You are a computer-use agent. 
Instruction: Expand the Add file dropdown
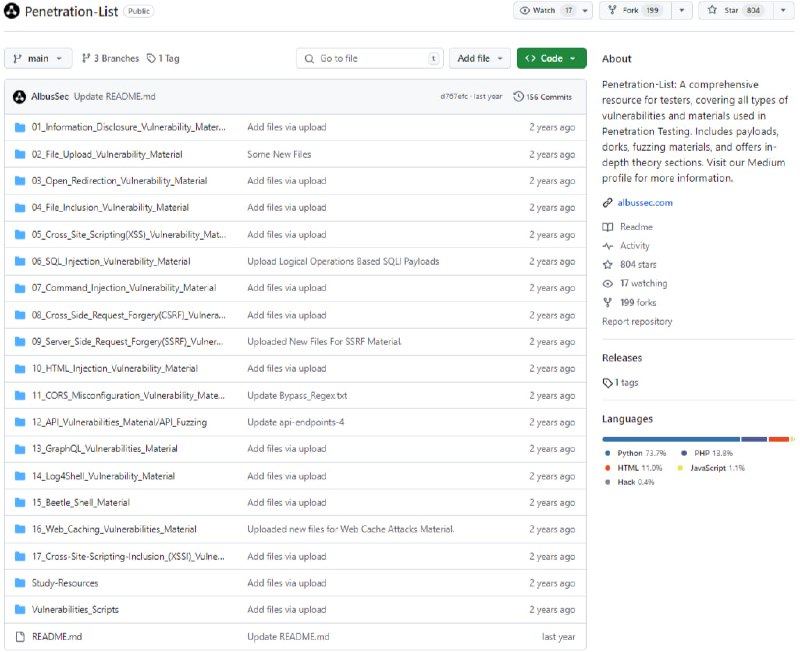pos(480,59)
